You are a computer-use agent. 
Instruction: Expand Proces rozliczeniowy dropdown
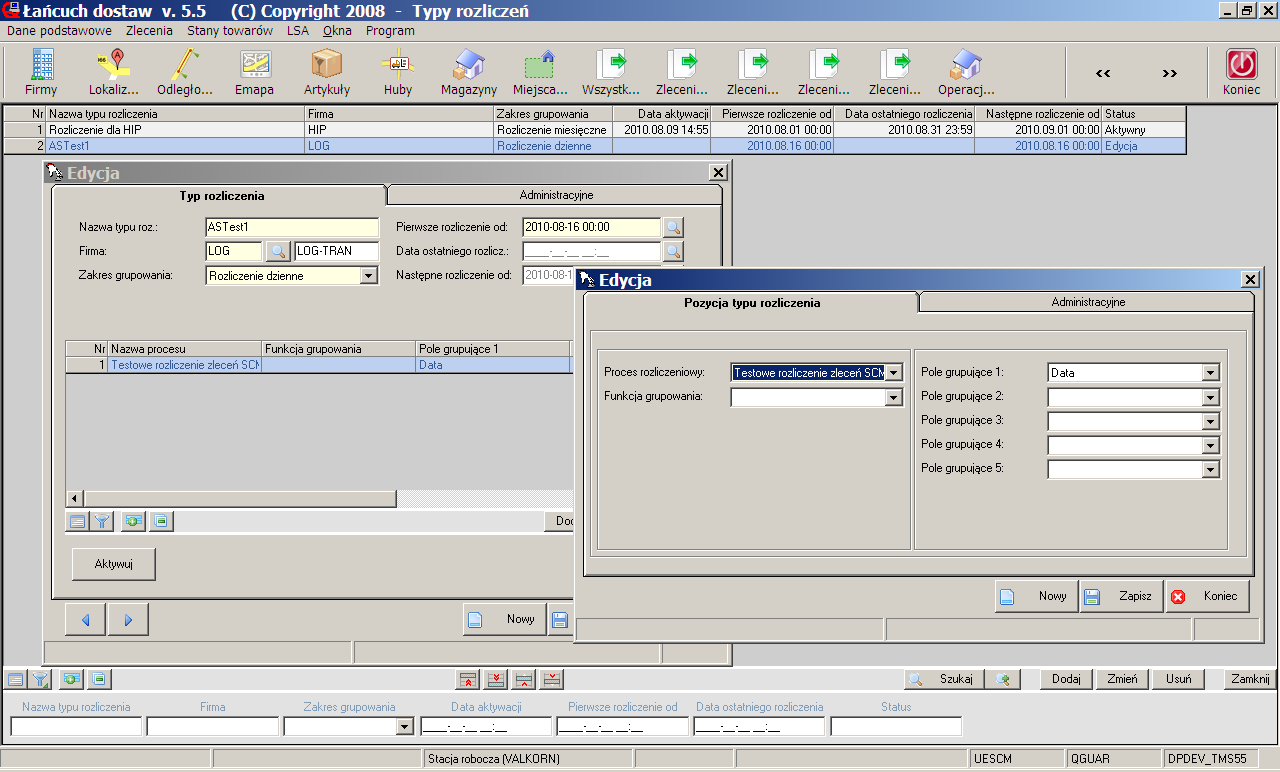coord(894,373)
